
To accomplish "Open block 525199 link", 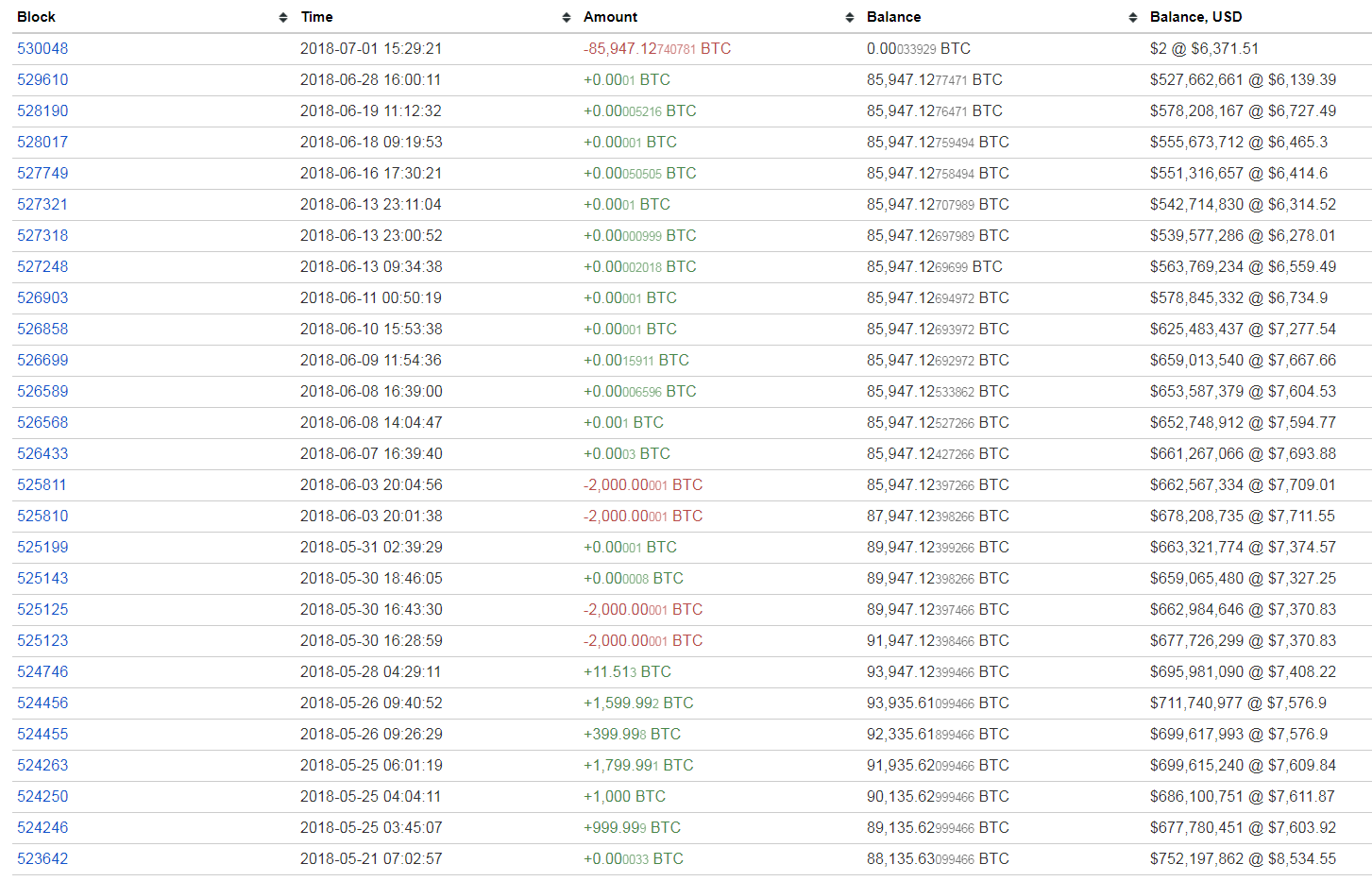I will [42, 548].
